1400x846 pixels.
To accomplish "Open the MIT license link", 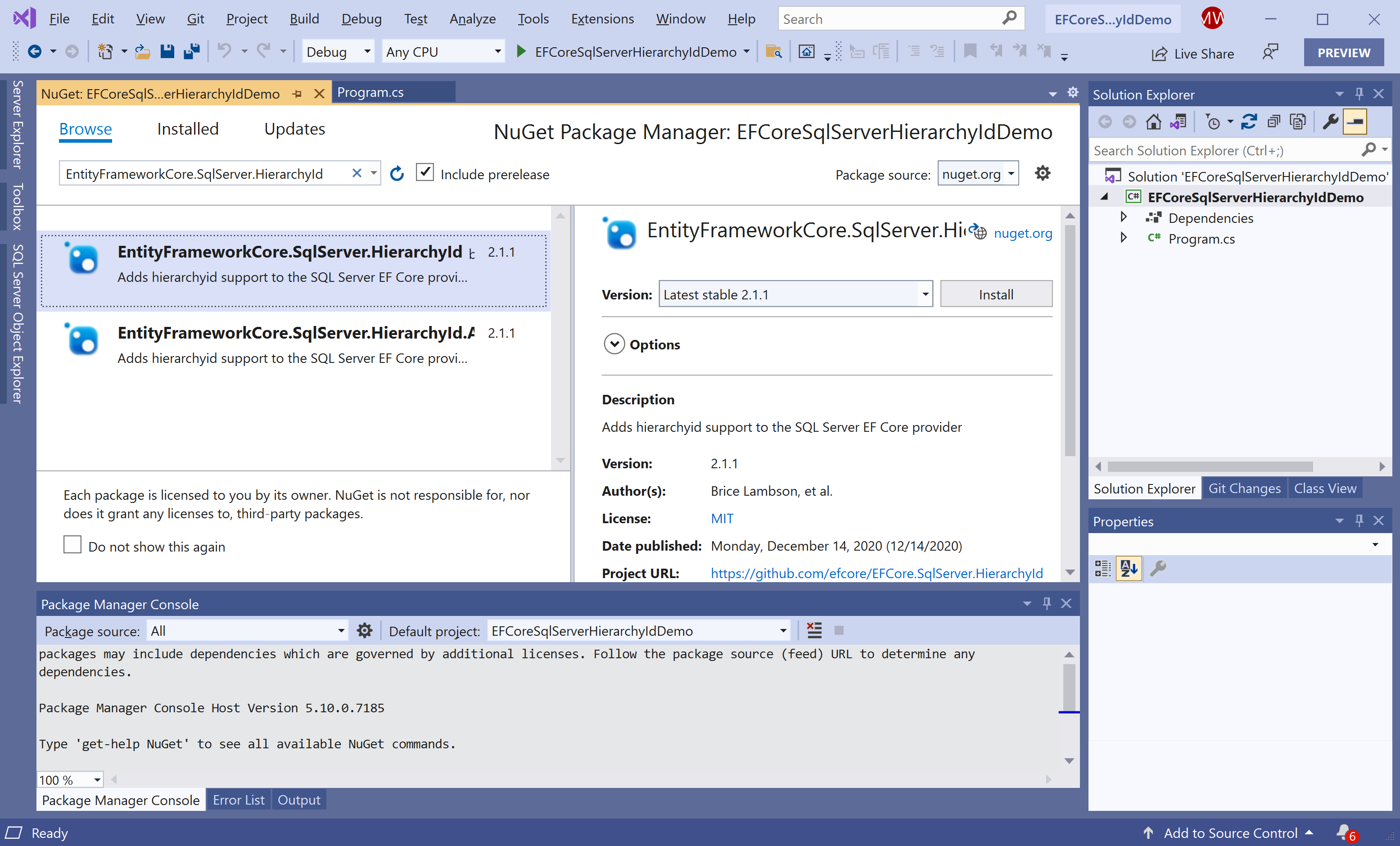I will pyautogui.click(x=722, y=518).
